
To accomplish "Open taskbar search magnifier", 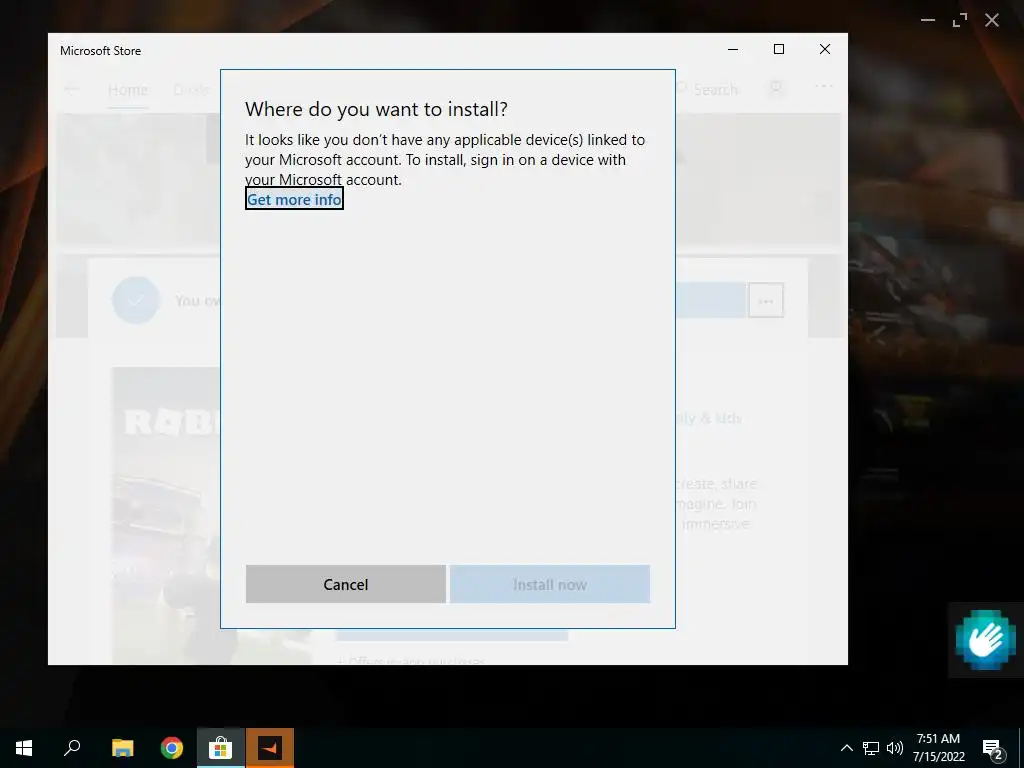I will 72,748.
